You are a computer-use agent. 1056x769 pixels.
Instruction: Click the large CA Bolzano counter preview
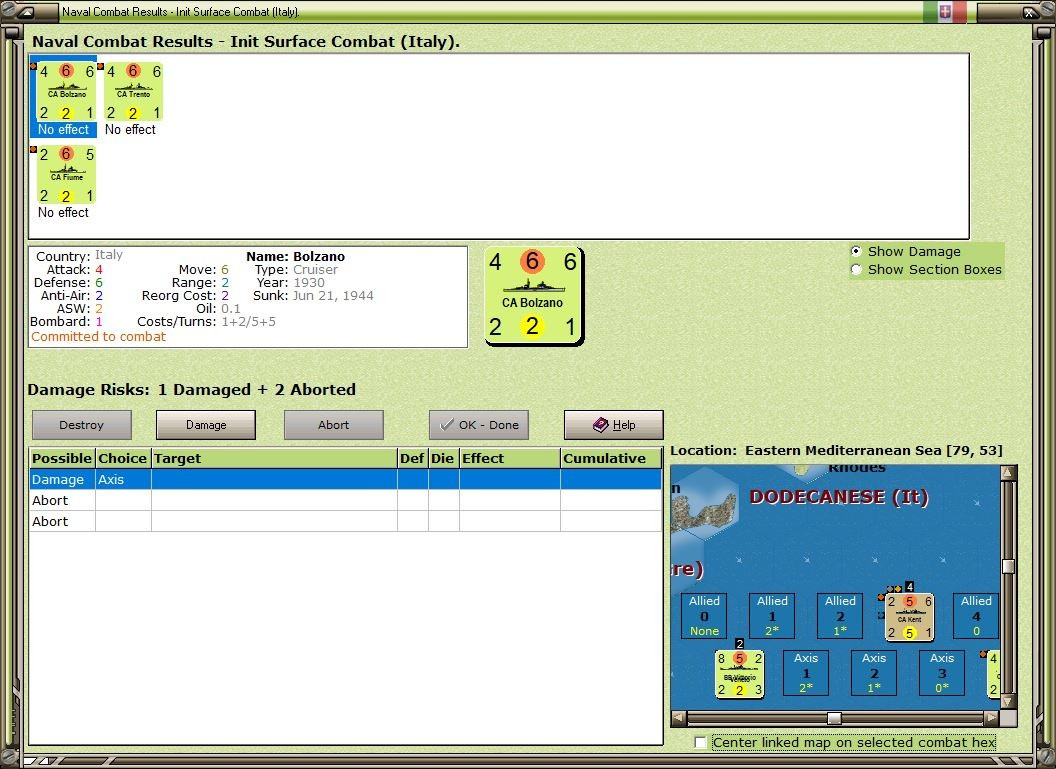[533, 296]
